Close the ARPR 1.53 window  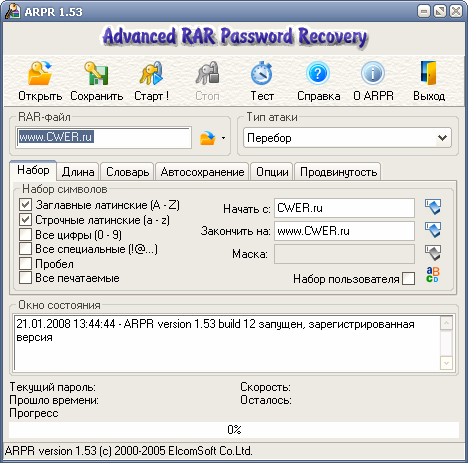point(456,11)
